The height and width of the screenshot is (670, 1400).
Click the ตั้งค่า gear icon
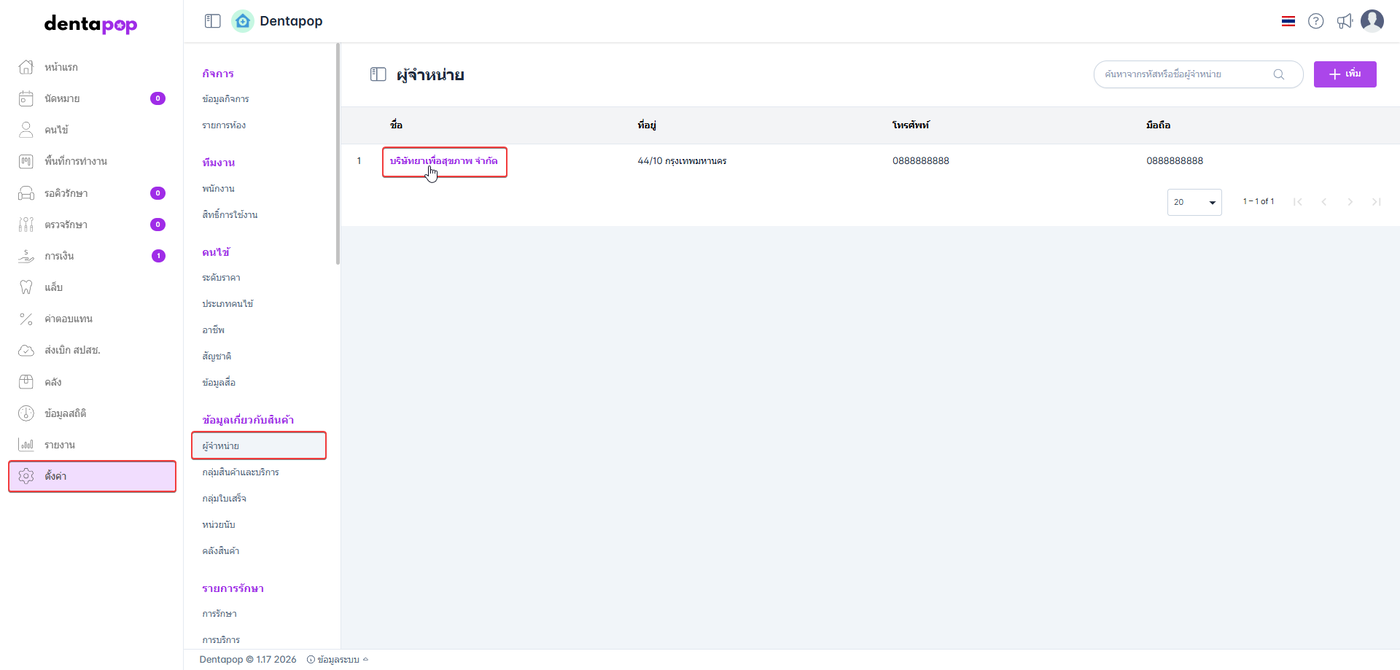point(27,476)
